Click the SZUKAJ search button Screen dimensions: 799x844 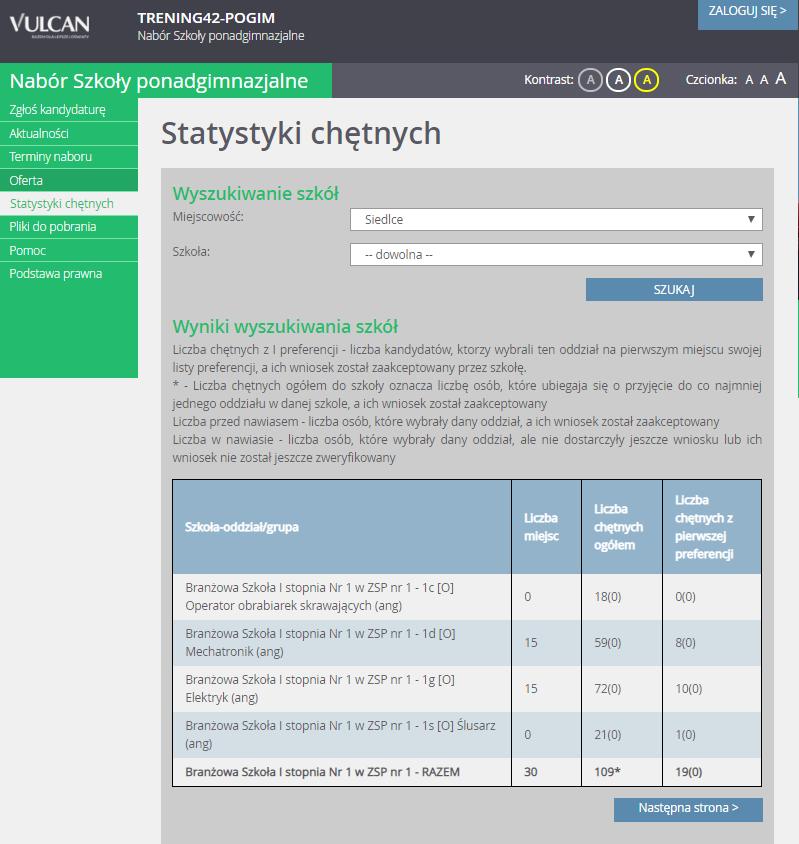(674, 290)
